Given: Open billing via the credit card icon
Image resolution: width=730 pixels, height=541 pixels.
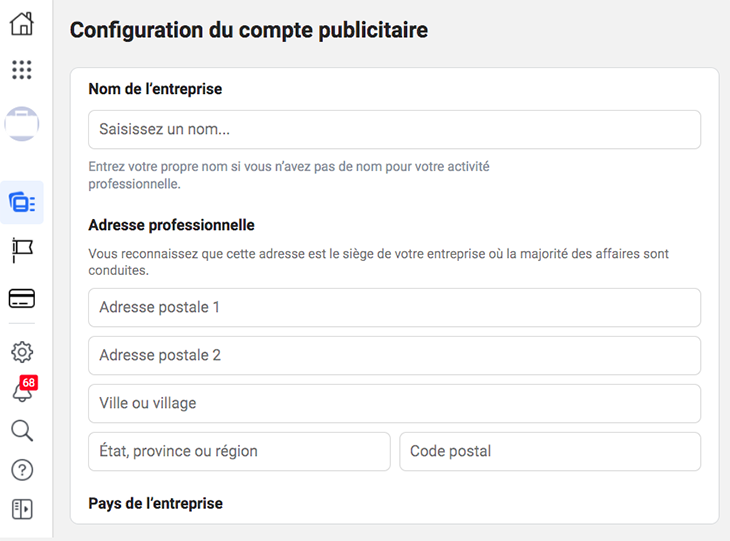Looking at the screenshot, I should point(21,299).
